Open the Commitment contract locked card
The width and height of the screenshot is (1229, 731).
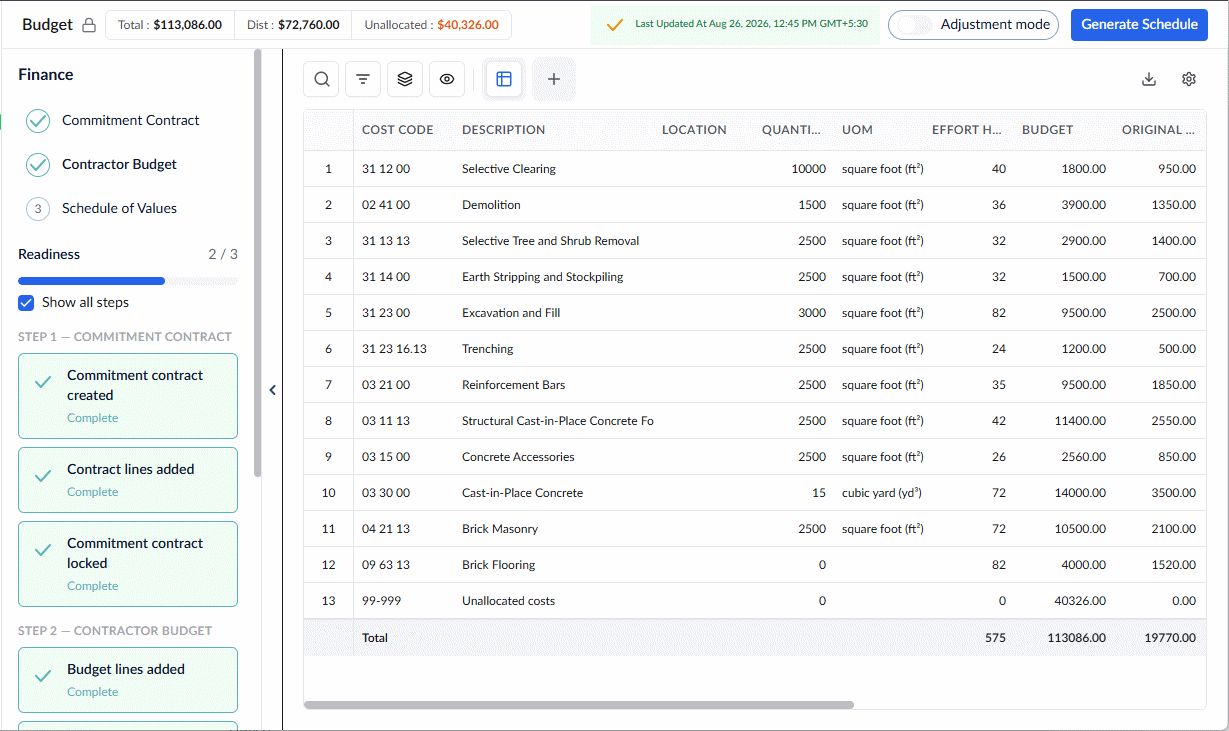[x=128, y=564]
